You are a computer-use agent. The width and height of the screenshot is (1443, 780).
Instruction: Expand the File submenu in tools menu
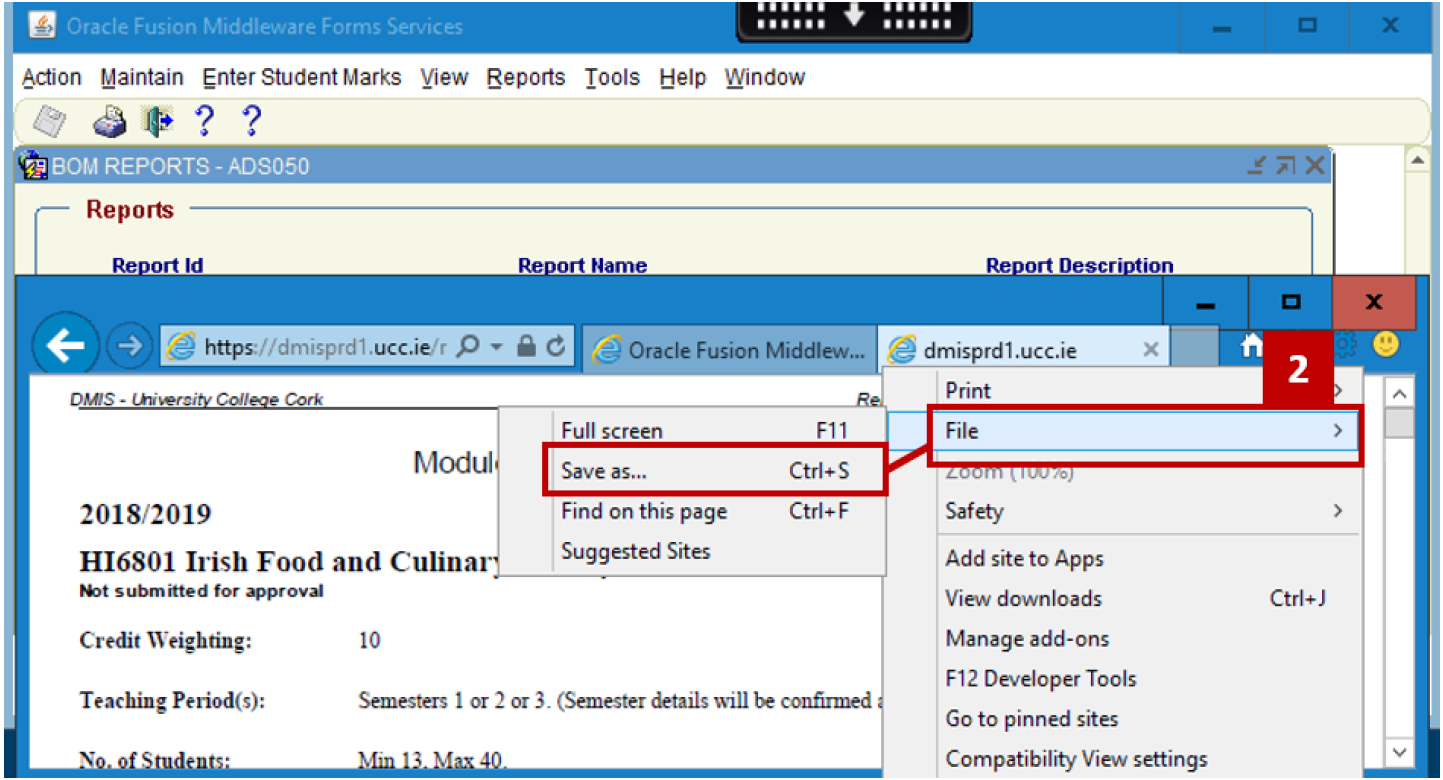[1143, 431]
